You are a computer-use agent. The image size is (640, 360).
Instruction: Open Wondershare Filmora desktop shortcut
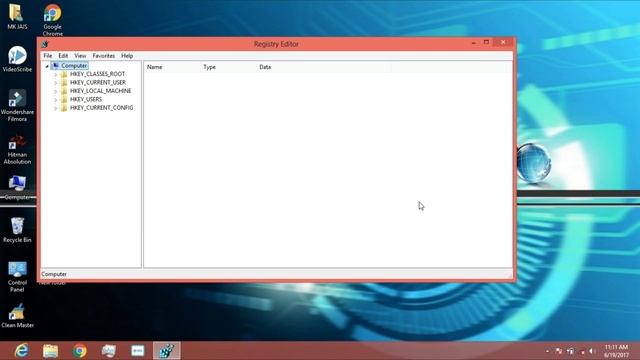point(17,106)
